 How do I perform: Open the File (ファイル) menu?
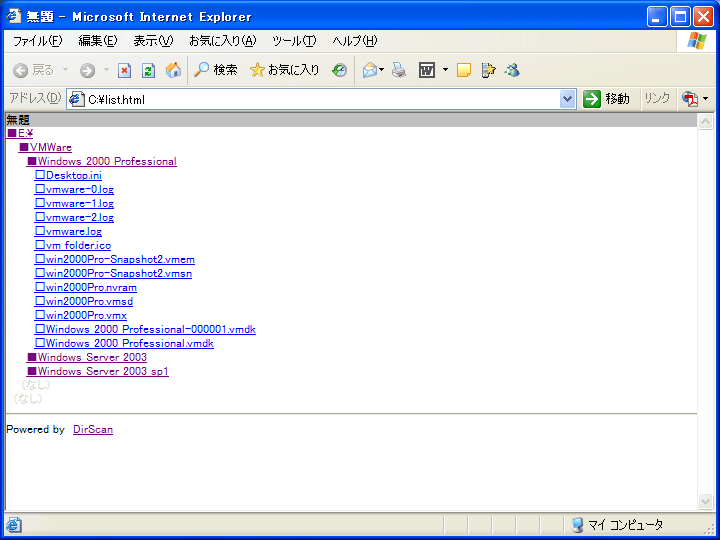37,41
